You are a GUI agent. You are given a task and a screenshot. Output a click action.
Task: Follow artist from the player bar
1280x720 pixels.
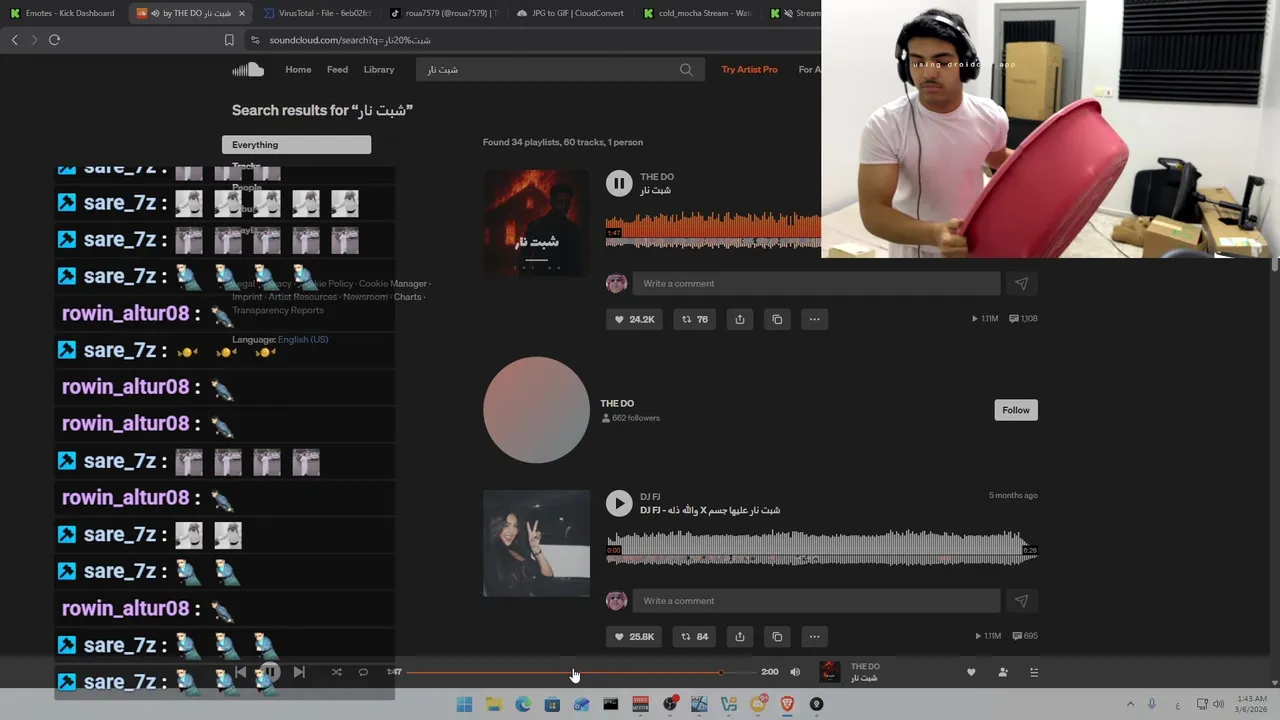pyautogui.click(x=1003, y=672)
